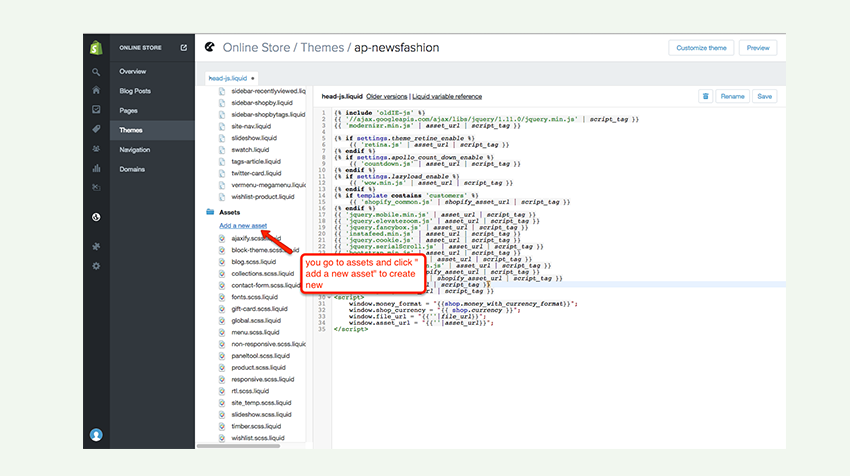Click the theme editor header icon
The width and height of the screenshot is (850, 476).
click(x=210, y=47)
